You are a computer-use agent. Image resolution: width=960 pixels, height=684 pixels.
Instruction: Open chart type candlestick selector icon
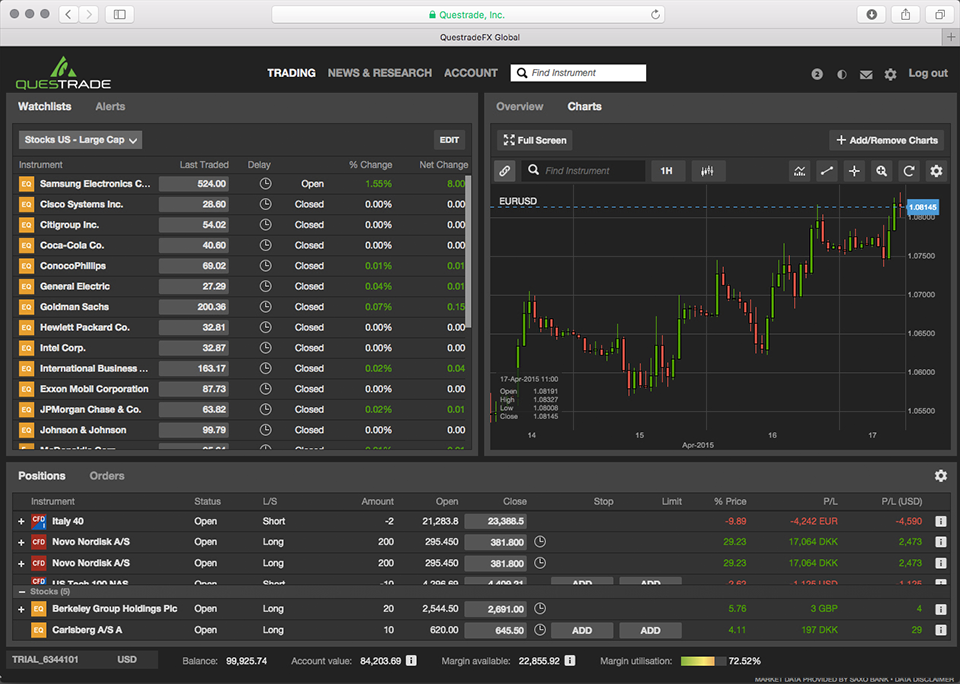708,171
